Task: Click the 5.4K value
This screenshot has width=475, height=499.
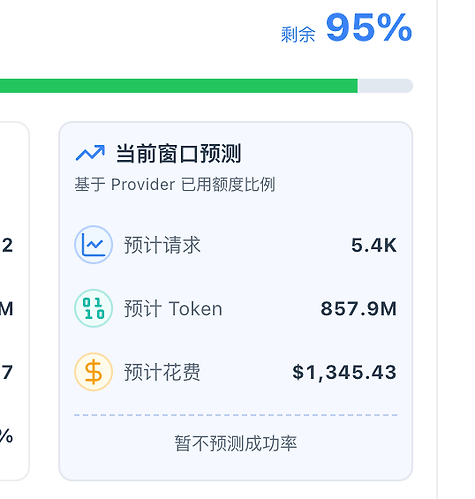Action: 374,245
